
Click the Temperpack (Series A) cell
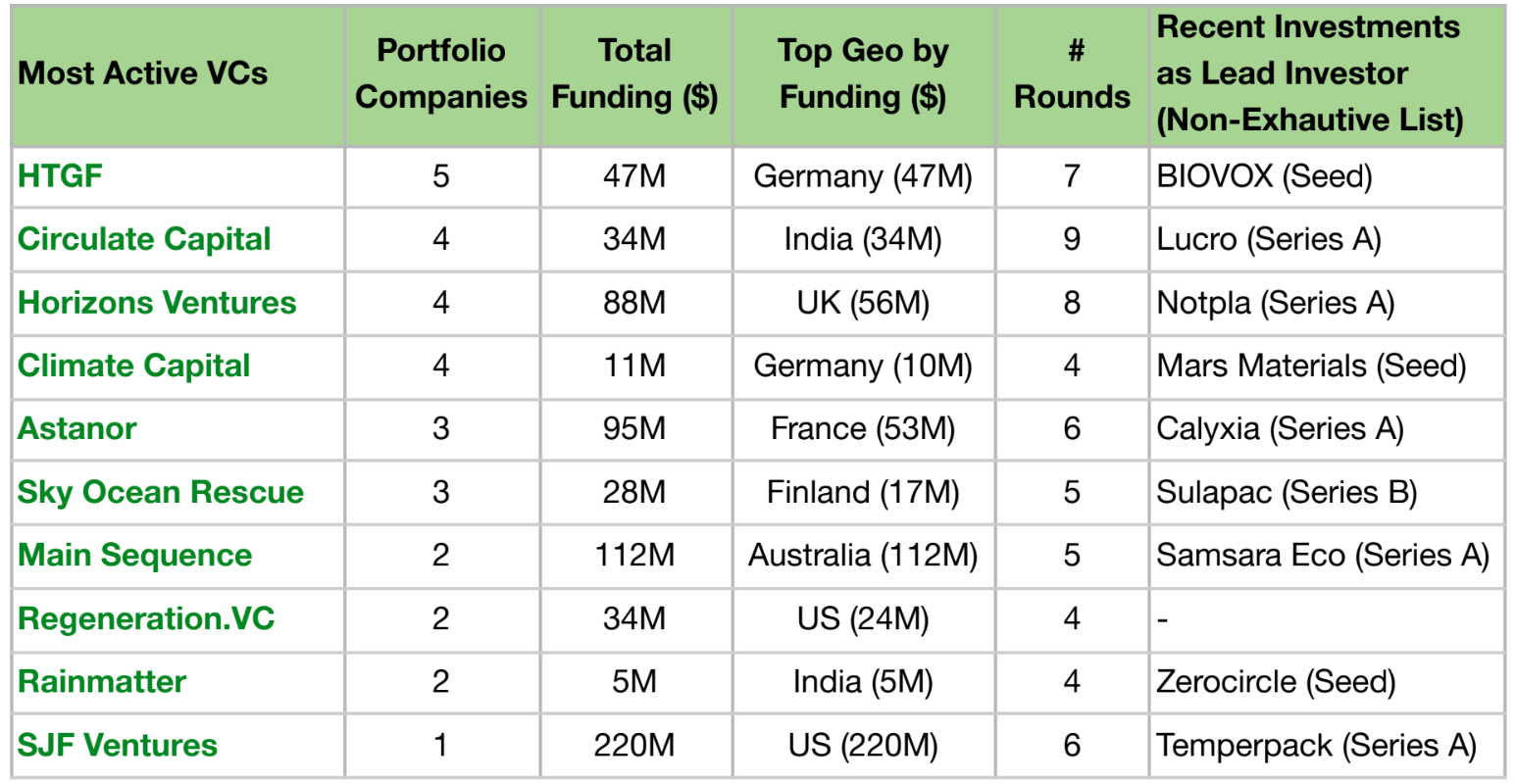pyautogui.click(x=1316, y=745)
